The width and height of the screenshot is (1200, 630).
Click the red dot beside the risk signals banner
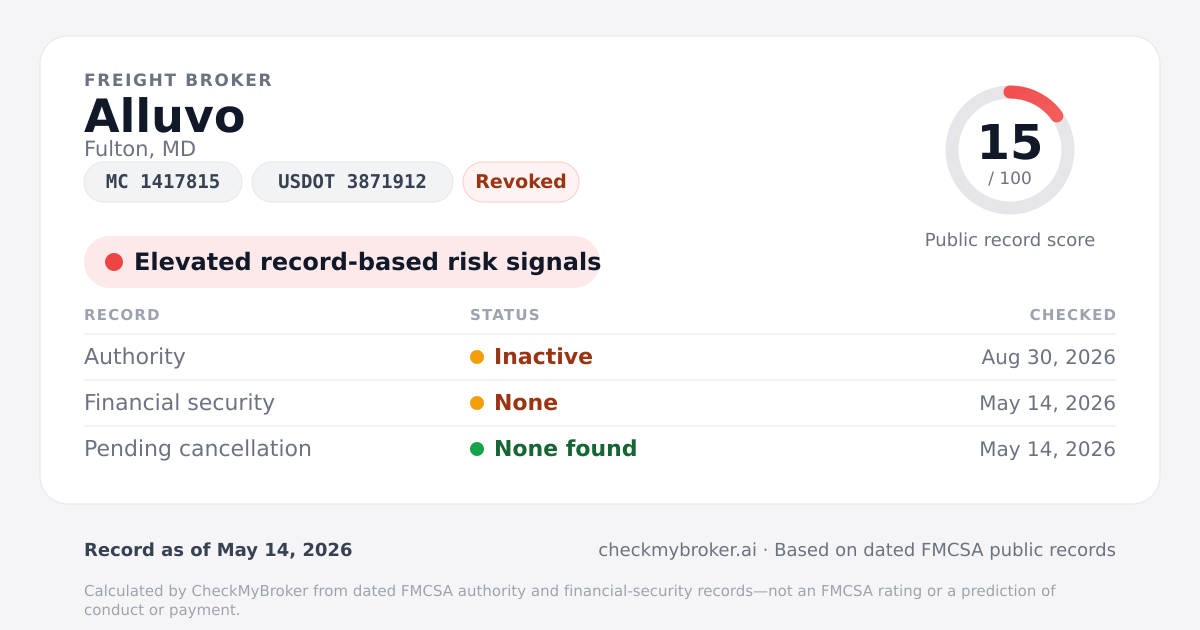[x=114, y=262]
